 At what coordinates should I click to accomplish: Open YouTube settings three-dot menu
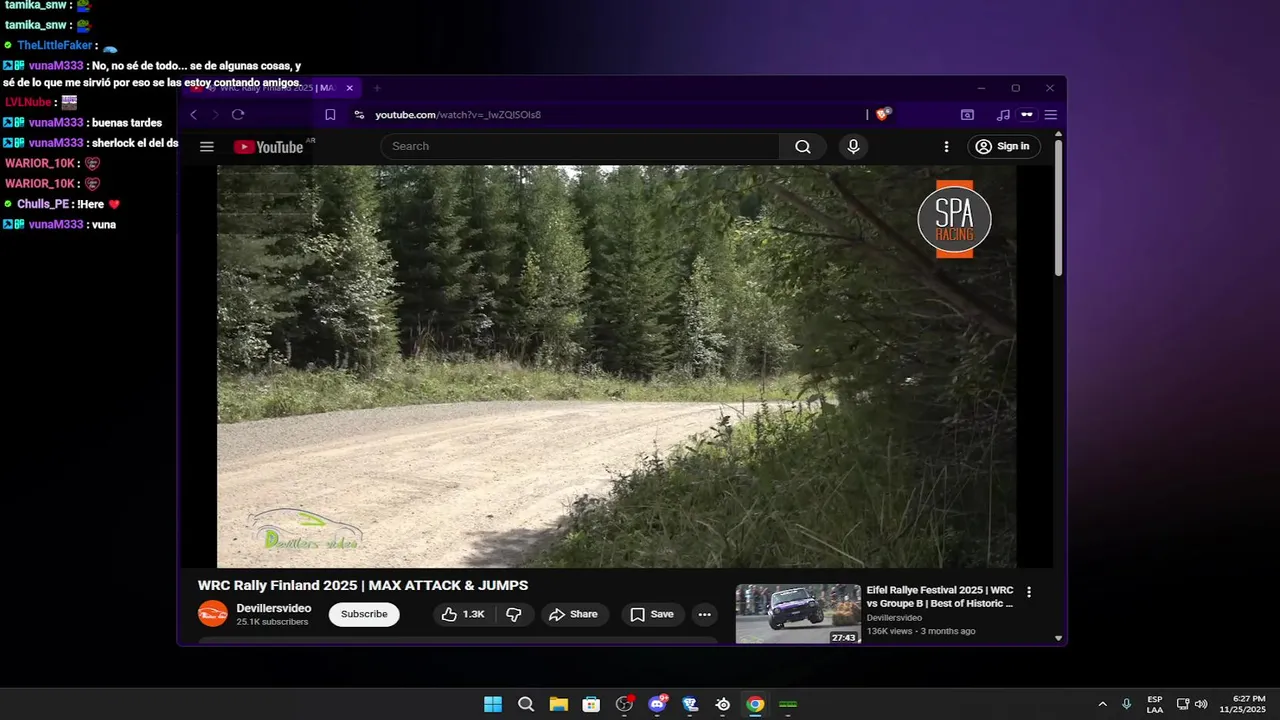946,147
